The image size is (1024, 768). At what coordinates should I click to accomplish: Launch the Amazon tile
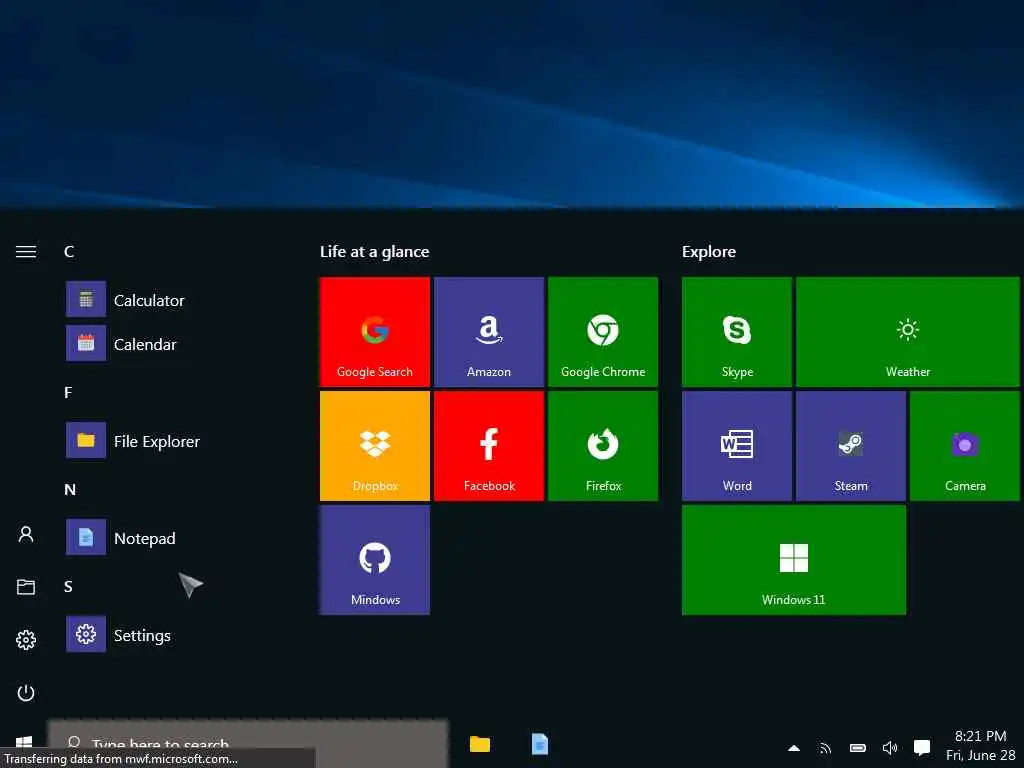pos(488,332)
